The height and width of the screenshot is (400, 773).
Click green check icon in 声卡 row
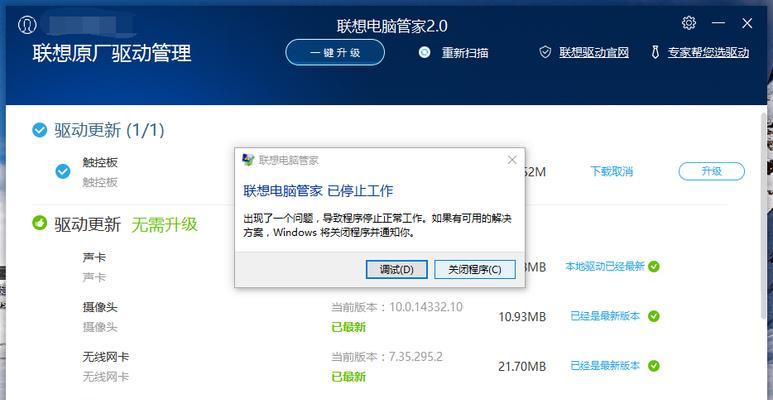click(654, 267)
